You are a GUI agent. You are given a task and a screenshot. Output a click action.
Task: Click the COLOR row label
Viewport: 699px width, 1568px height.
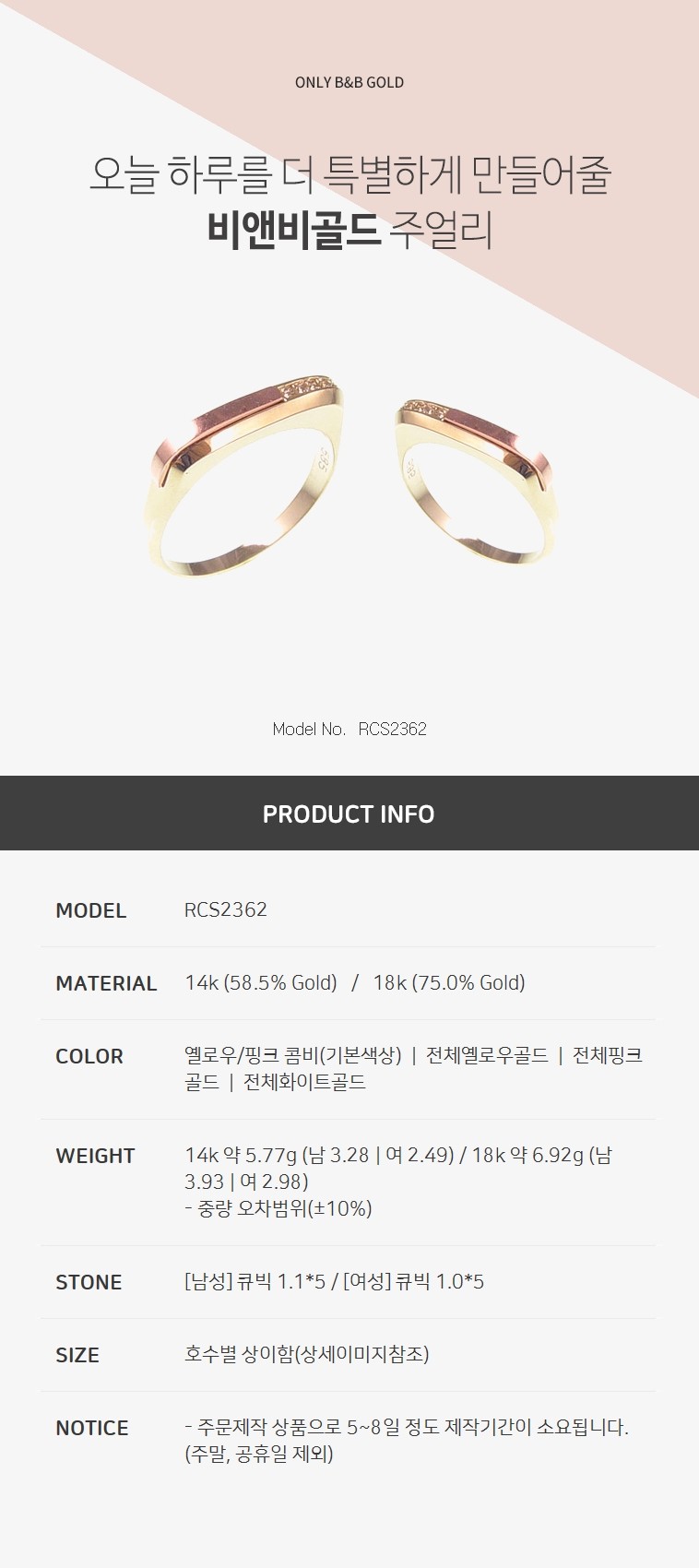[89, 1056]
